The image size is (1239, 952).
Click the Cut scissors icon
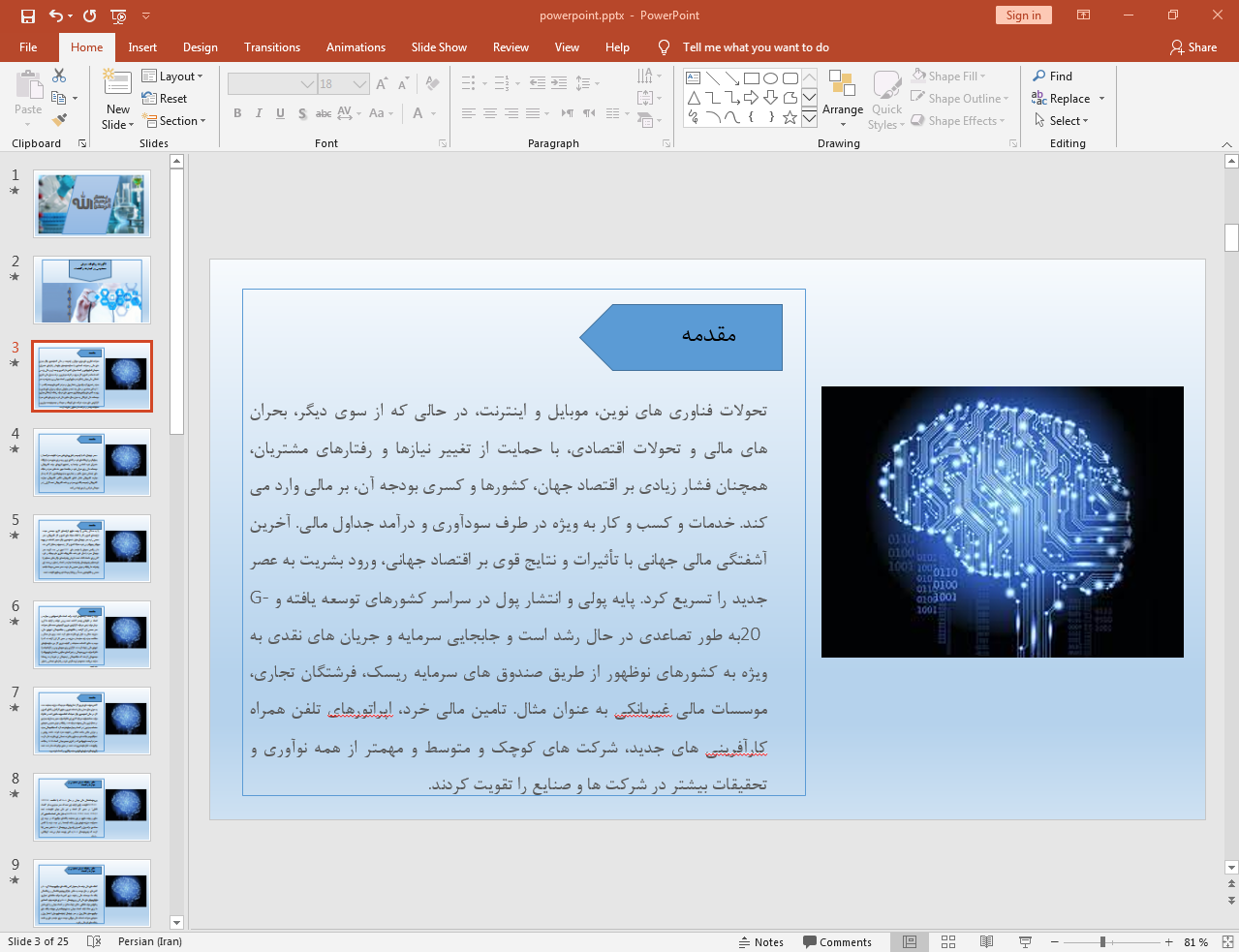(x=59, y=76)
